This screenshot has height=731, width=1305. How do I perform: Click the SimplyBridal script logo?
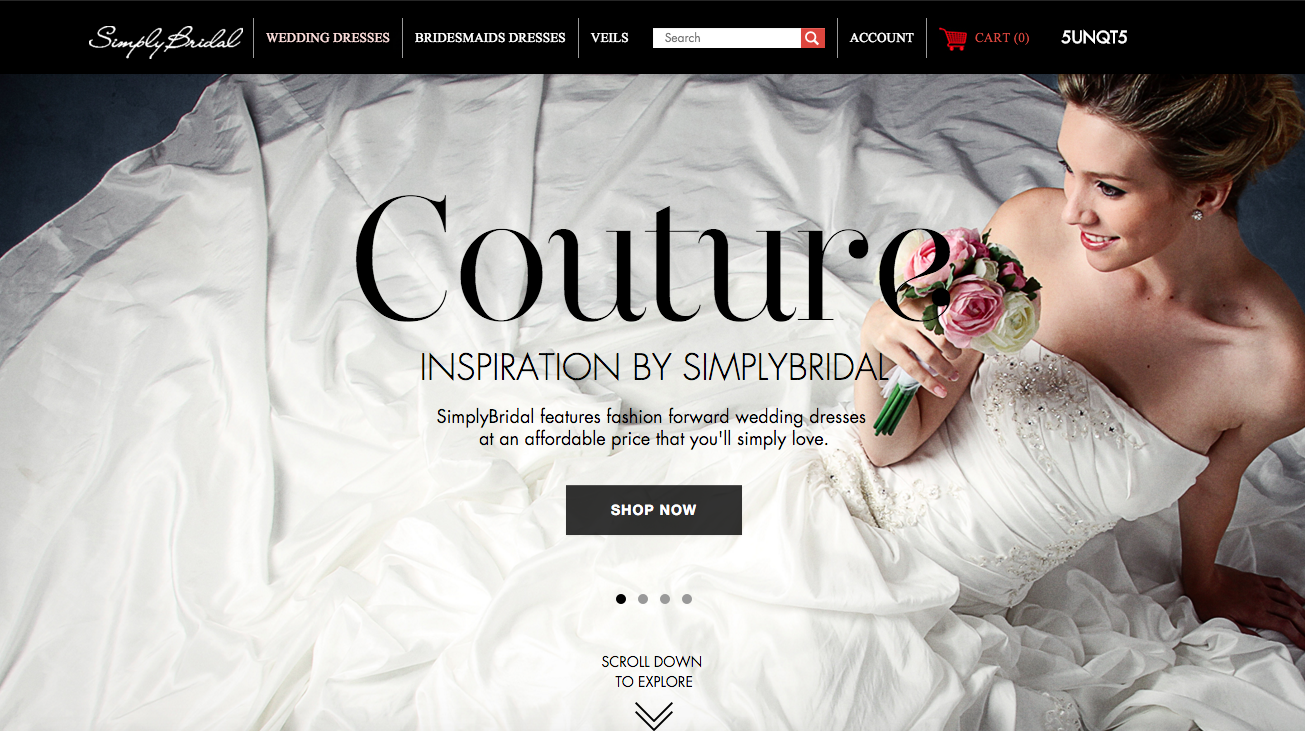(165, 38)
